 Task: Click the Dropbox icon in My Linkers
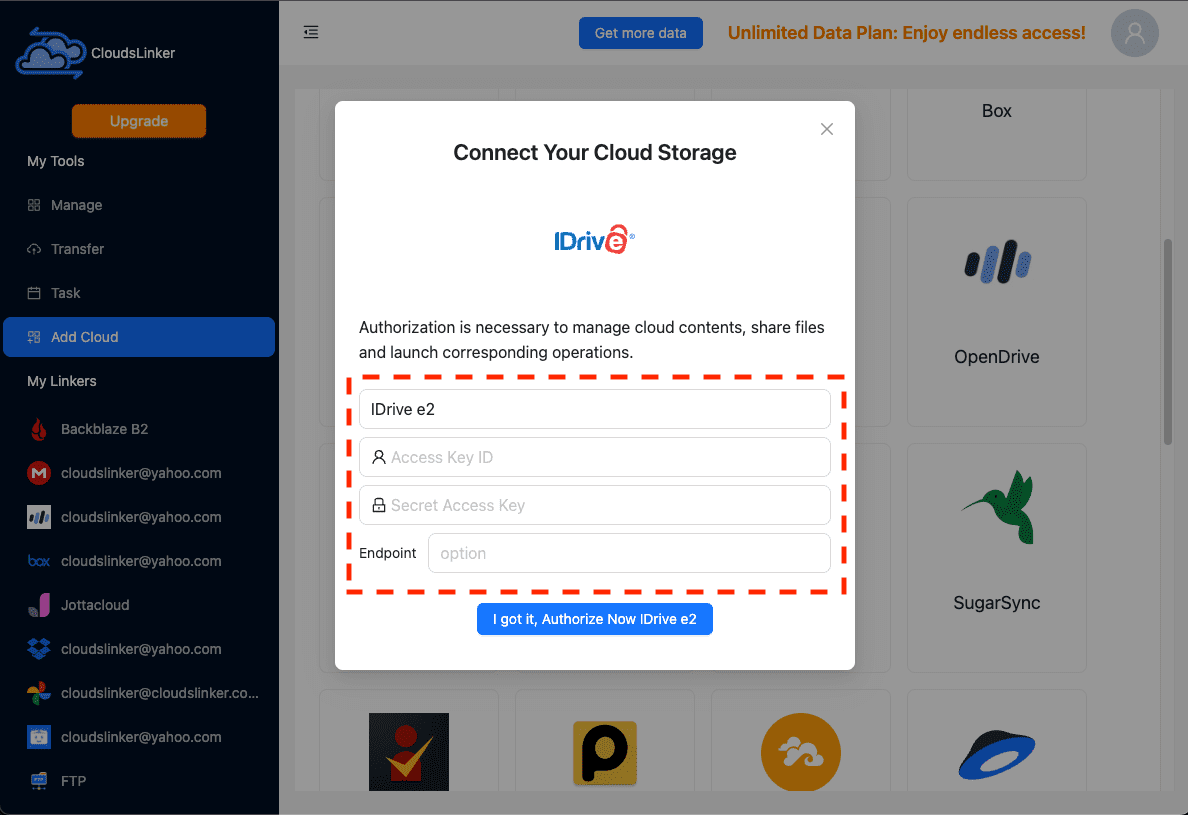tap(39, 649)
